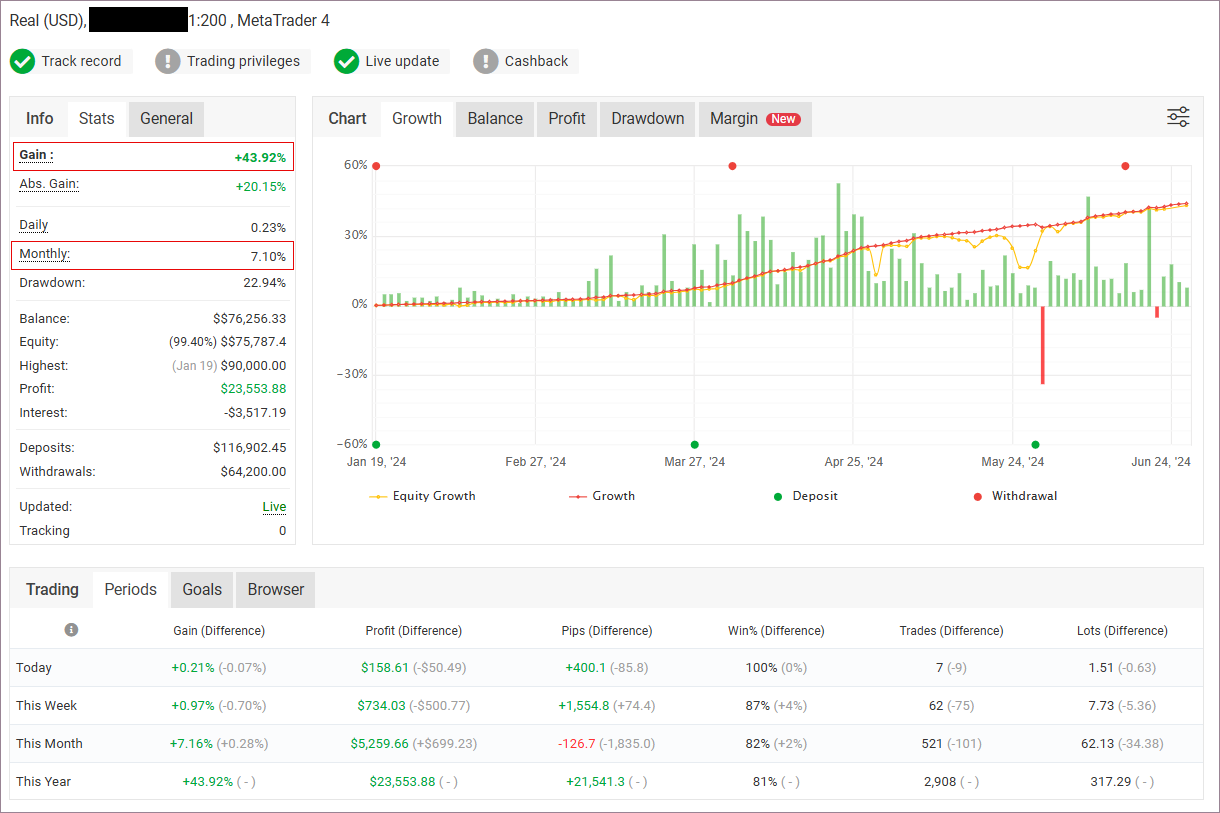Click the $$76,256.33 Balance value
The height and width of the screenshot is (813, 1220).
(x=249, y=319)
